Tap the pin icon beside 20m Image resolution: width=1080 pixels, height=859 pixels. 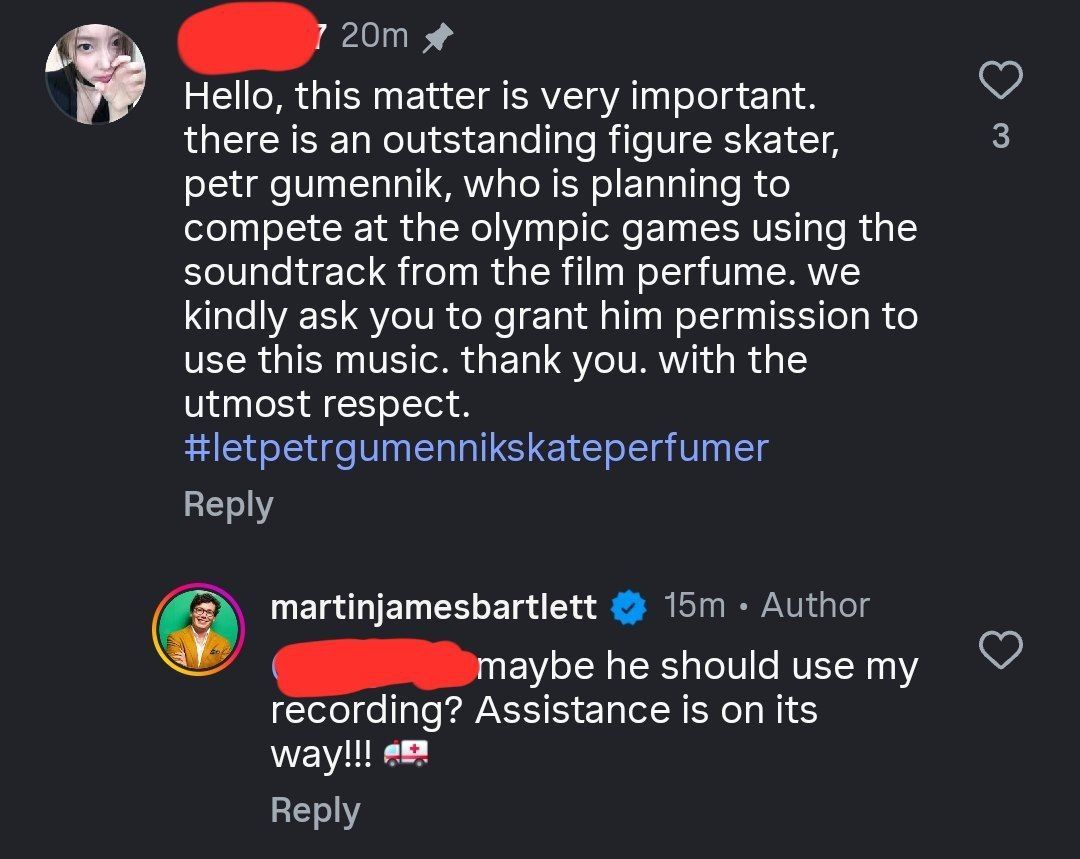(x=437, y=38)
